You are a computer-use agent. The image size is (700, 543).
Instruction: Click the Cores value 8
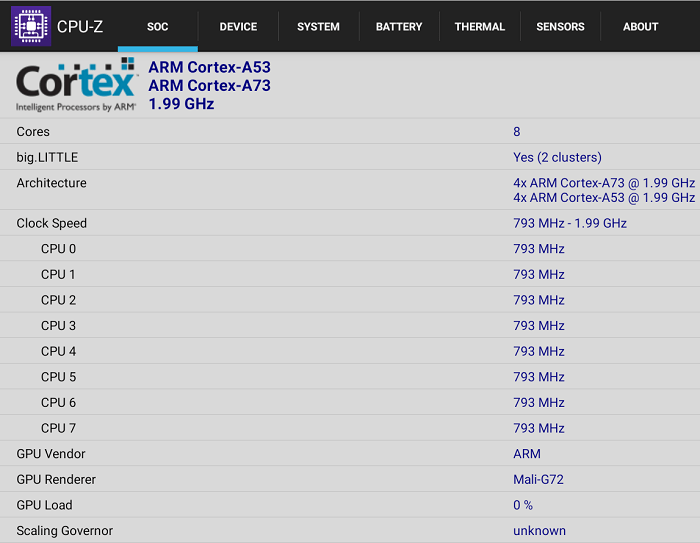tap(517, 132)
